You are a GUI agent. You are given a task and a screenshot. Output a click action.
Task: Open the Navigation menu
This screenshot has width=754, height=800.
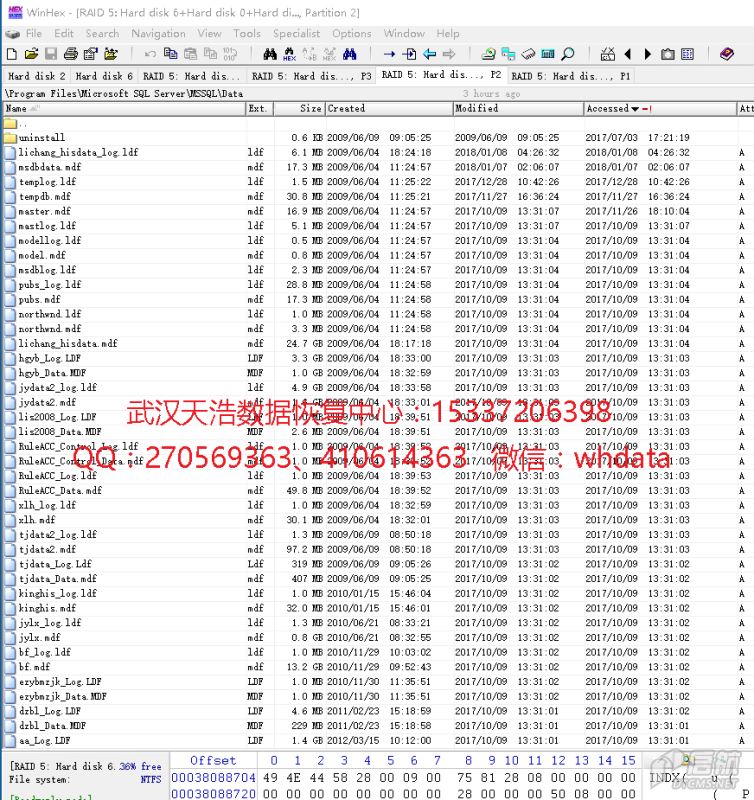click(x=158, y=33)
